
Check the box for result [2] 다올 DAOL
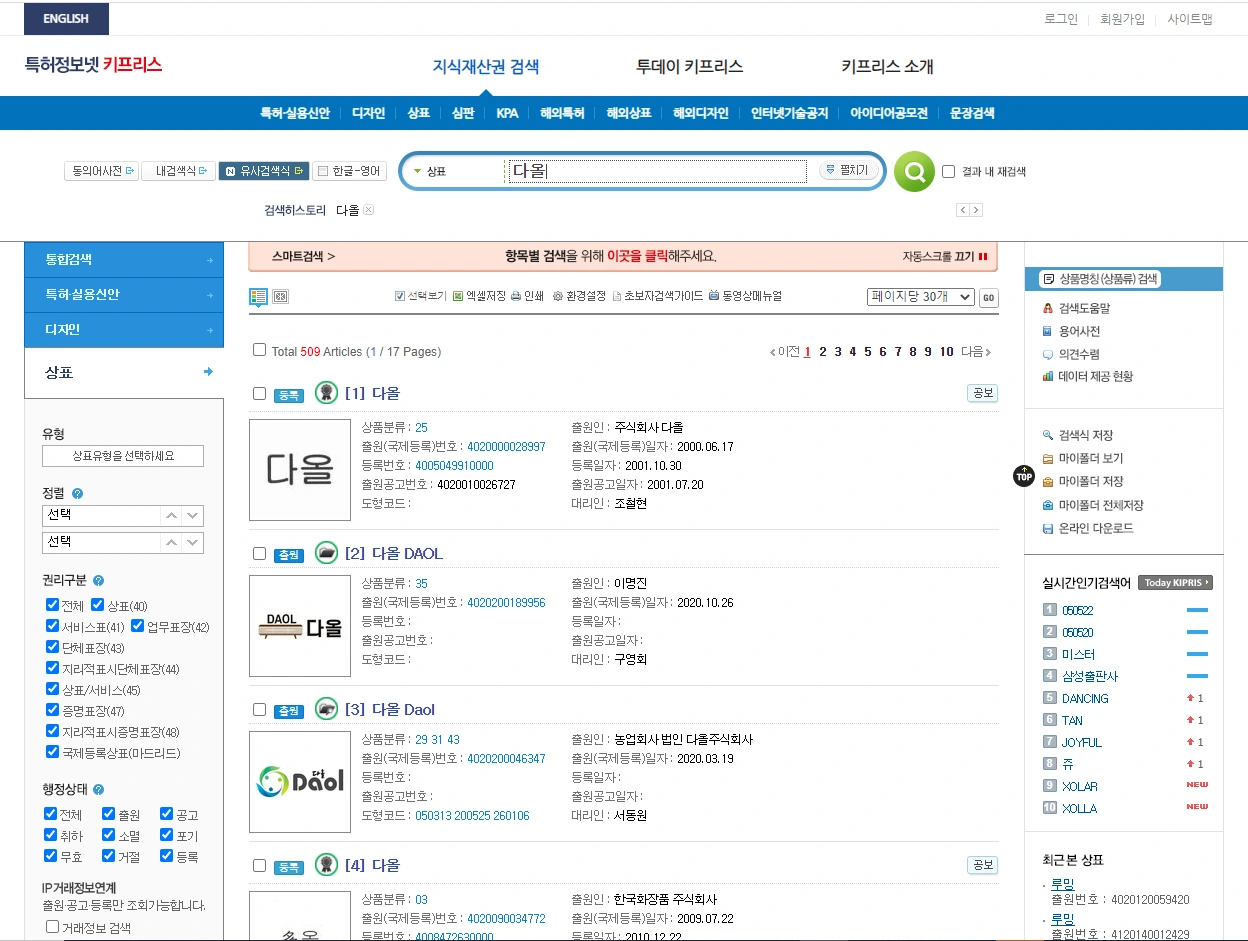coord(260,554)
